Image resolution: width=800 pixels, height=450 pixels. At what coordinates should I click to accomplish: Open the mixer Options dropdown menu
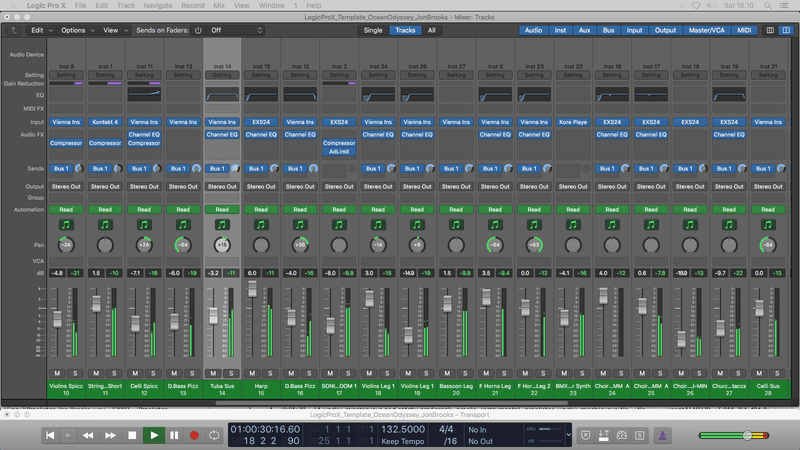78,30
